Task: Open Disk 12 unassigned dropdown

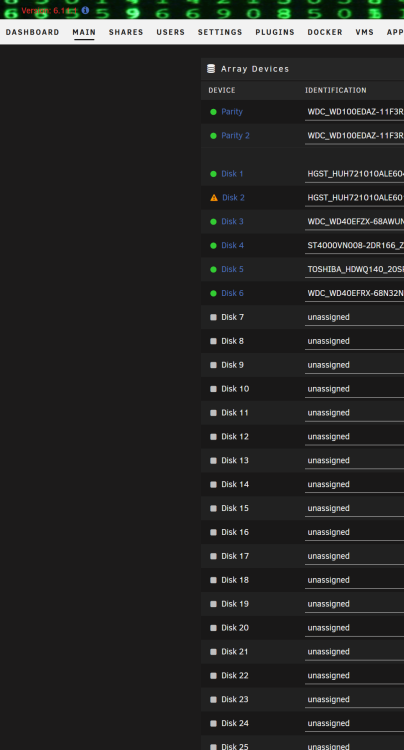Action: (x=354, y=437)
